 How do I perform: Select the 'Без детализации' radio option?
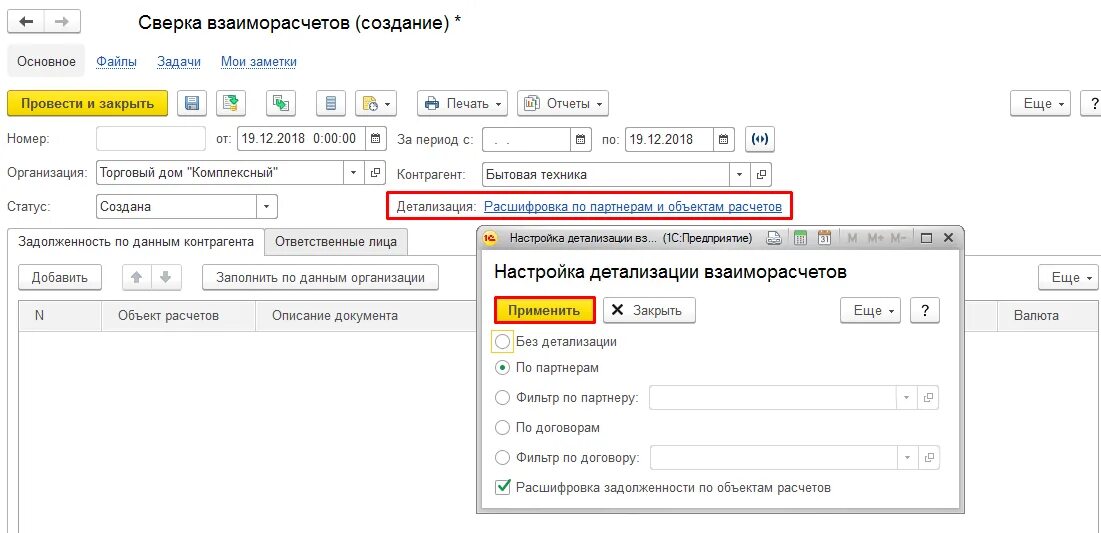tap(502, 342)
